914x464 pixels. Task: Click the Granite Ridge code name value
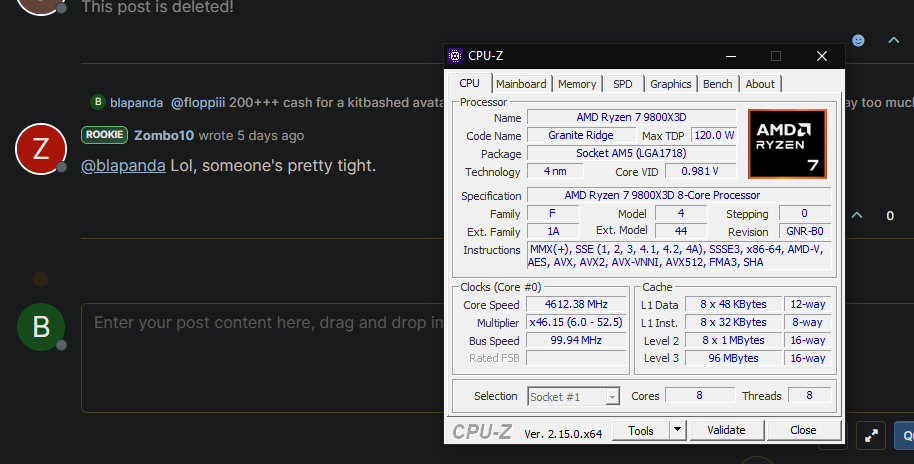click(x=581, y=135)
